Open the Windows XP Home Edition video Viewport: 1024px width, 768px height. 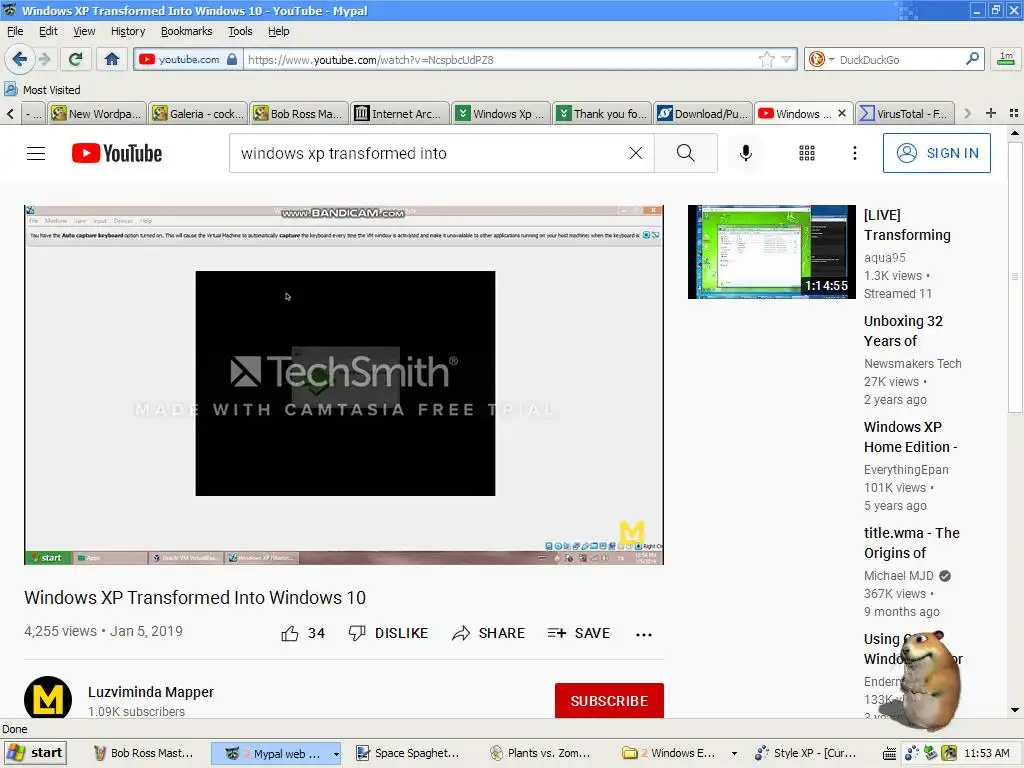pyautogui.click(x=910, y=437)
